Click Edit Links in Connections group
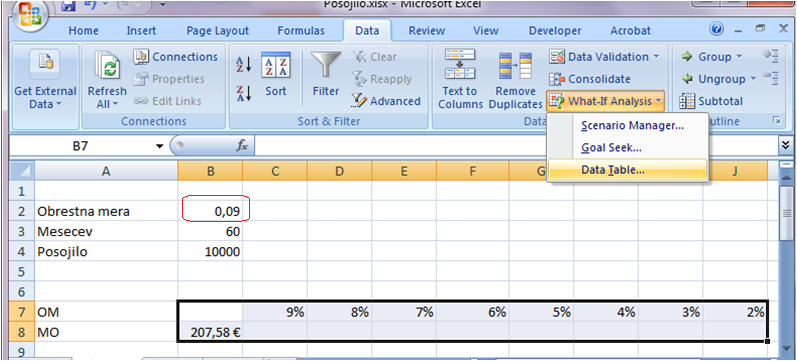This screenshot has width=797, height=361. pyautogui.click(x=168, y=101)
